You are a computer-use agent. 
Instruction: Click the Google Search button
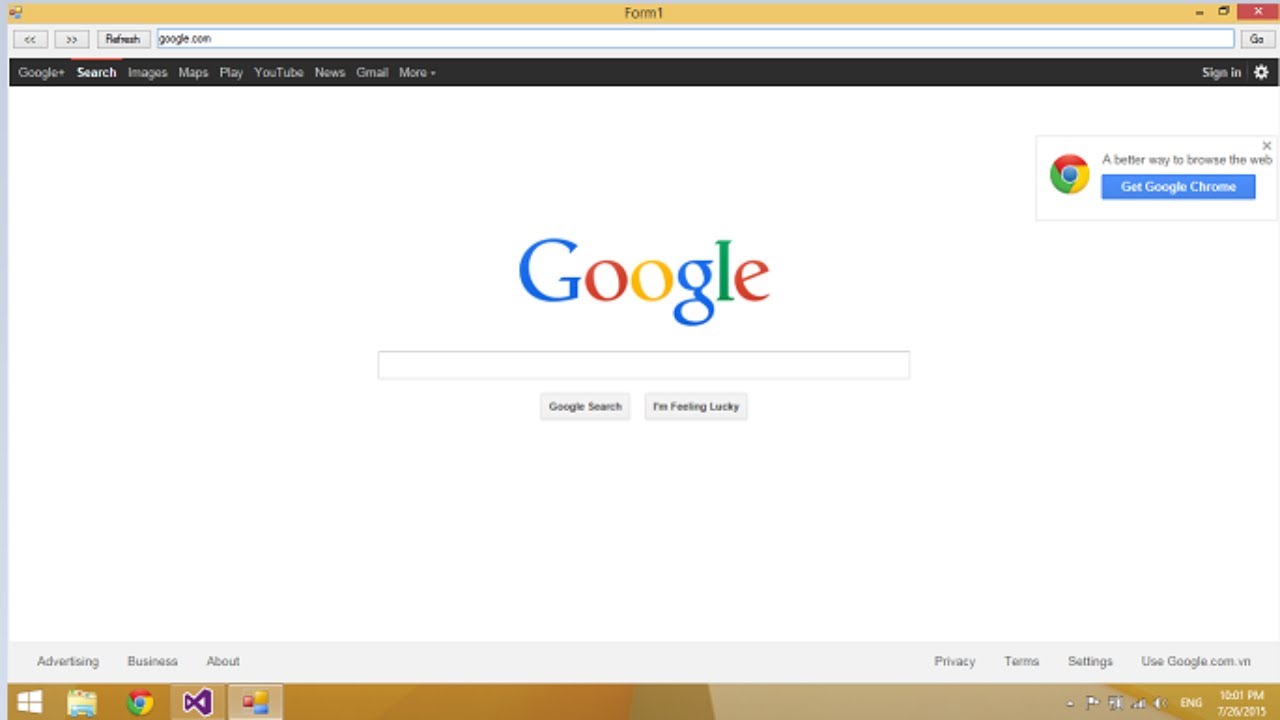click(585, 407)
